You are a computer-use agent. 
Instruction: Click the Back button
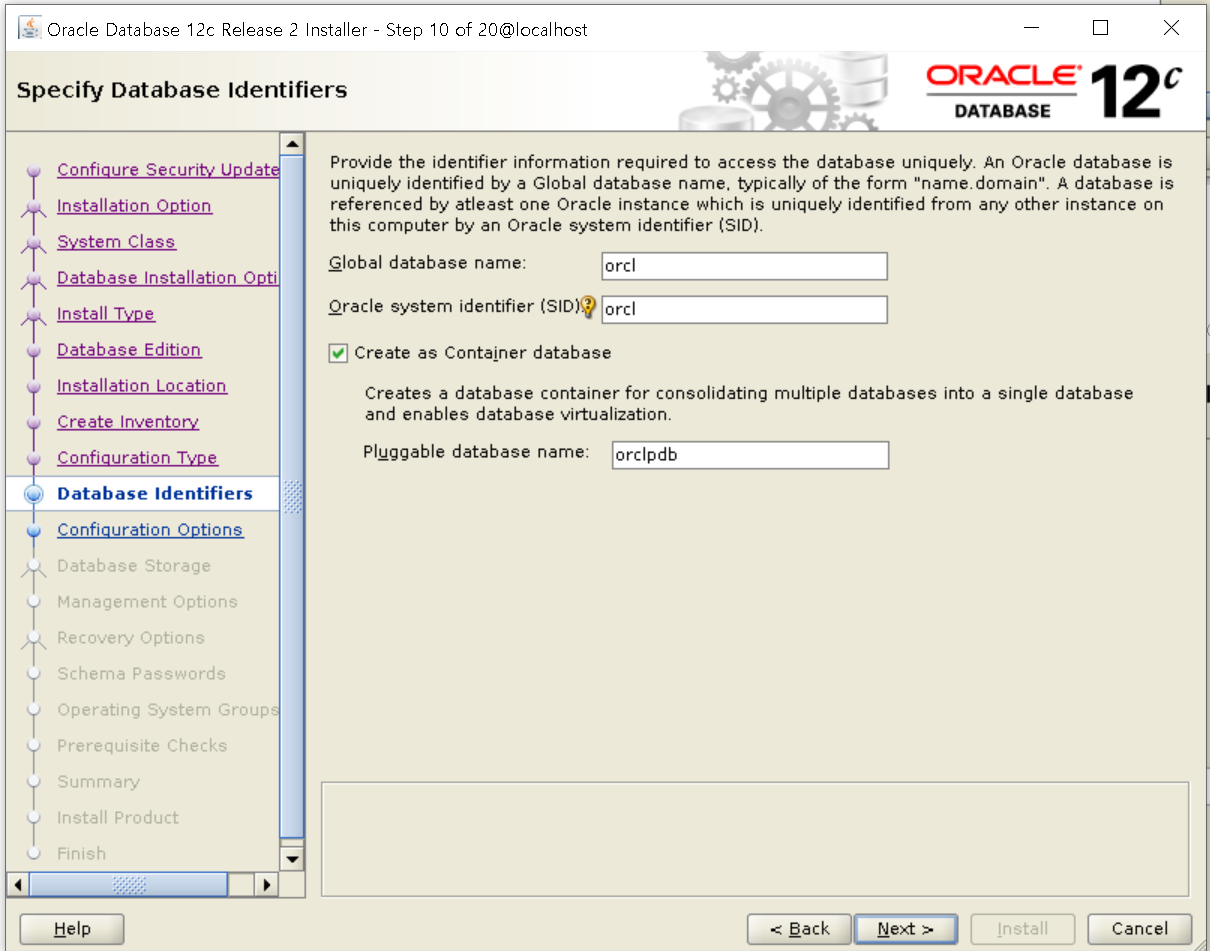click(799, 929)
